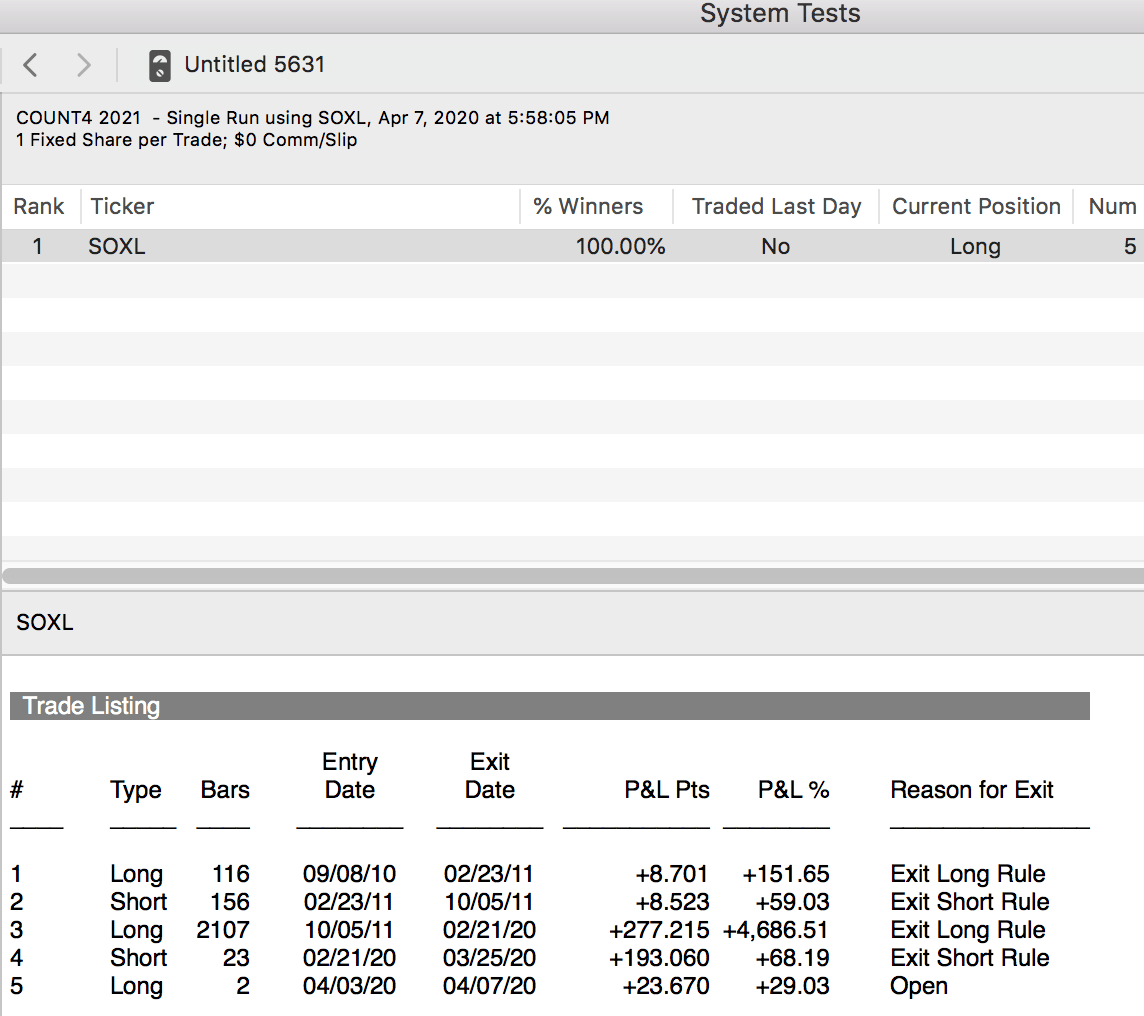This screenshot has width=1144, height=1016.
Task: Open the Untitled 5631 title label
Action: point(254,65)
